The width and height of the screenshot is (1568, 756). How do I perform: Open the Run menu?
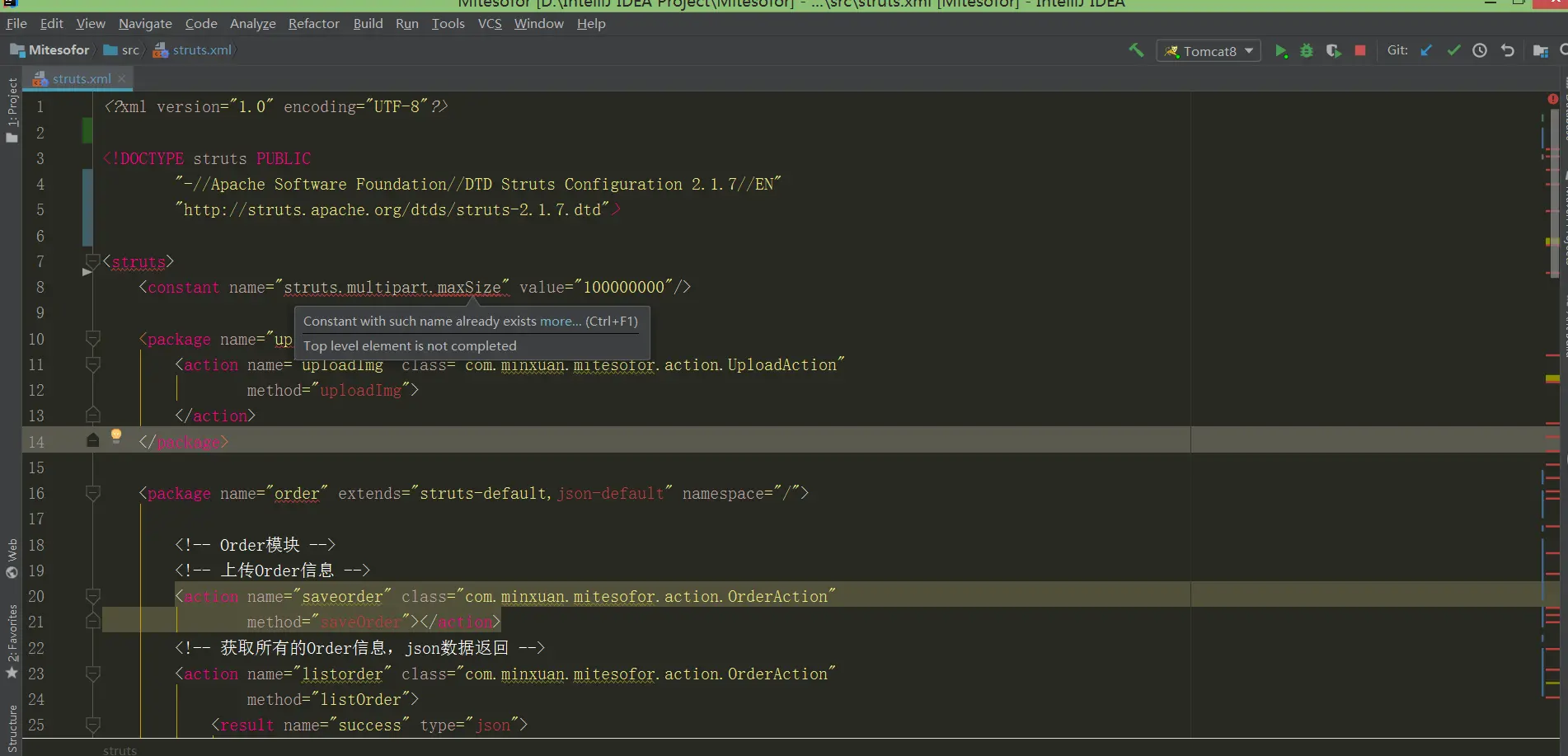[x=407, y=23]
